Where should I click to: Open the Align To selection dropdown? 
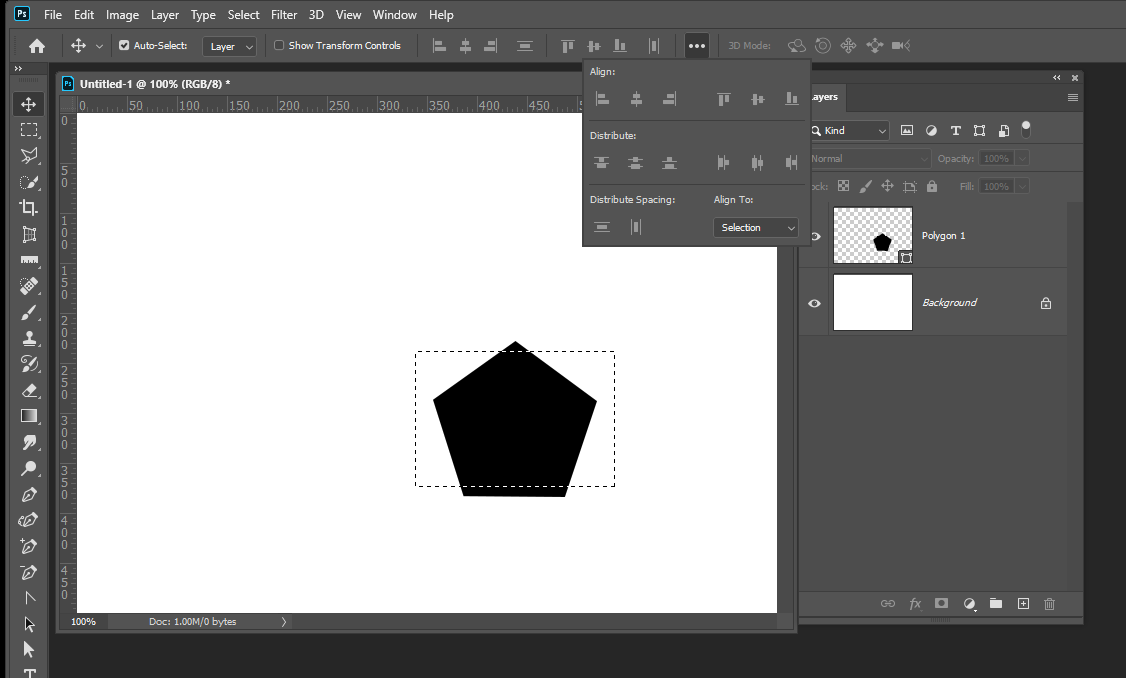coord(755,227)
